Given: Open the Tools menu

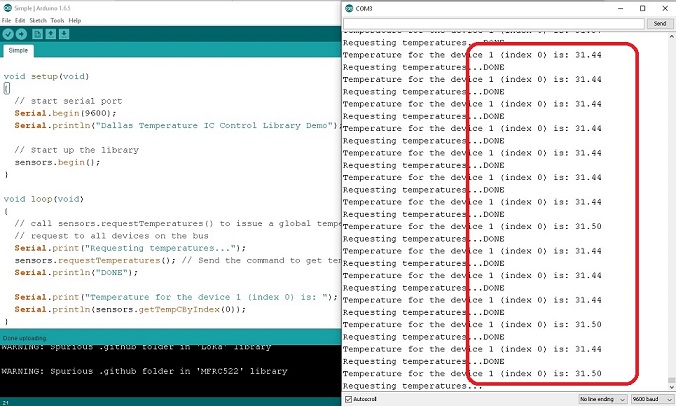Looking at the screenshot, I should click(57, 20).
